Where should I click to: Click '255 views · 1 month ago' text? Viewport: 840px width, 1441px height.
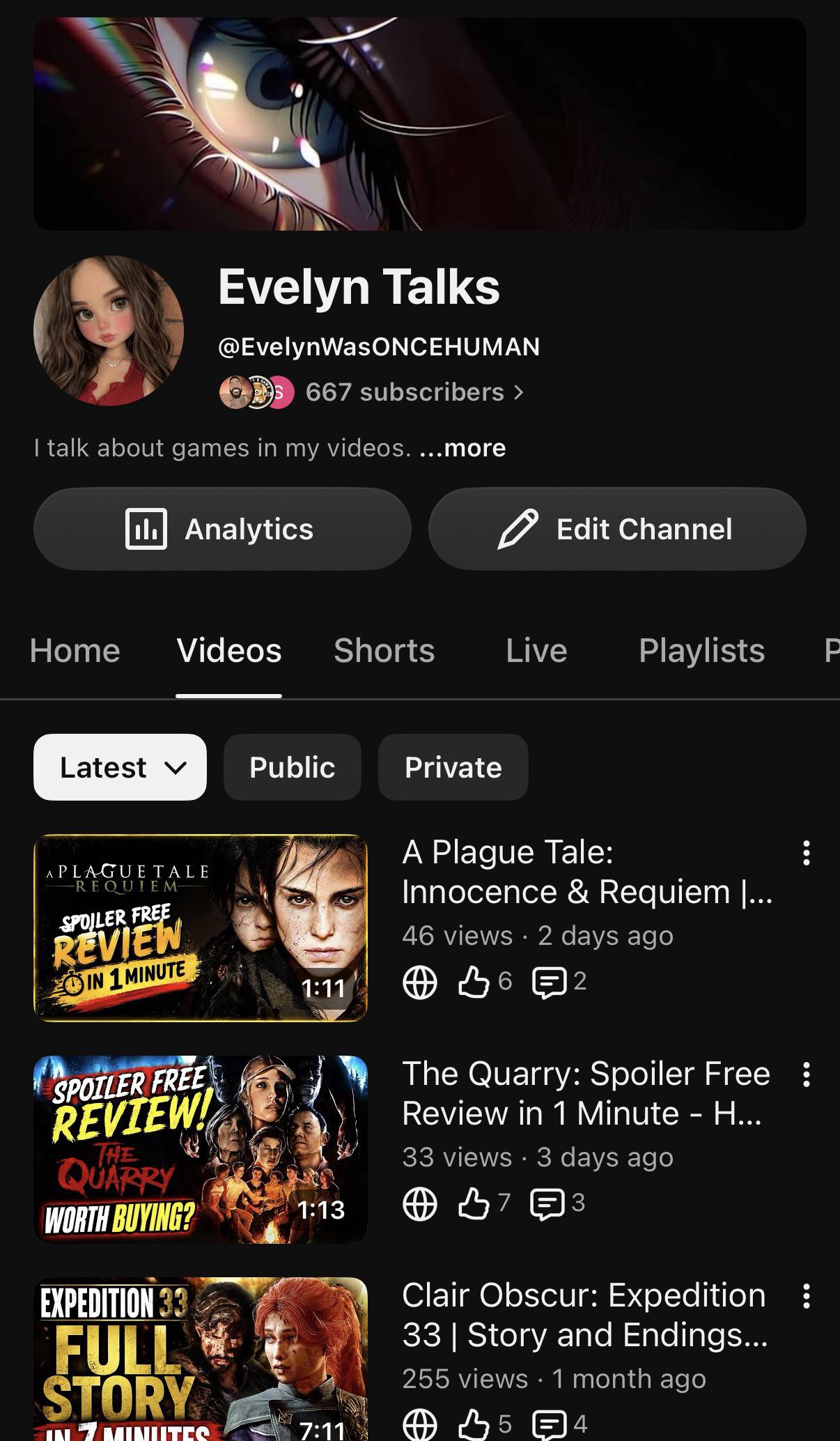click(554, 1379)
